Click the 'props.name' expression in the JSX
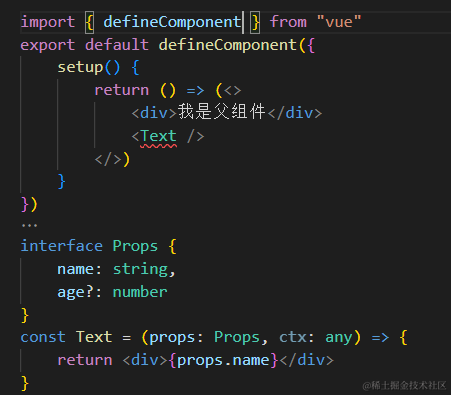The height and width of the screenshot is (395, 451). [223, 360]
